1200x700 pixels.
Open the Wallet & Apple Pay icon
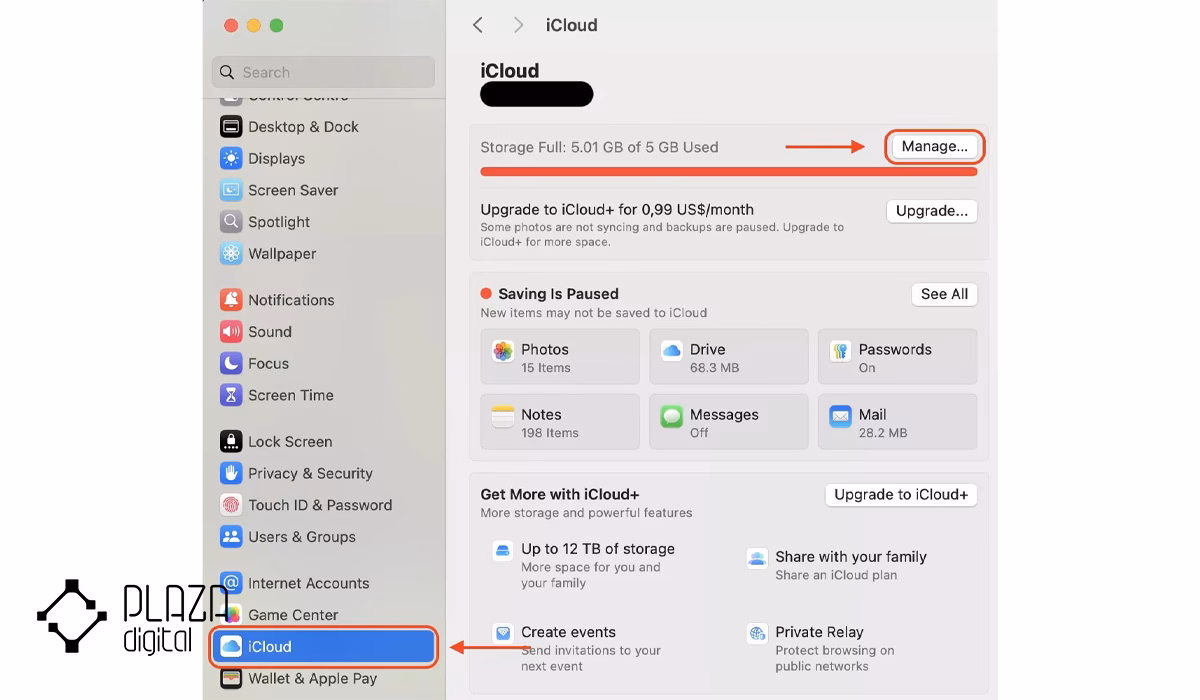(x=231, y=678)
